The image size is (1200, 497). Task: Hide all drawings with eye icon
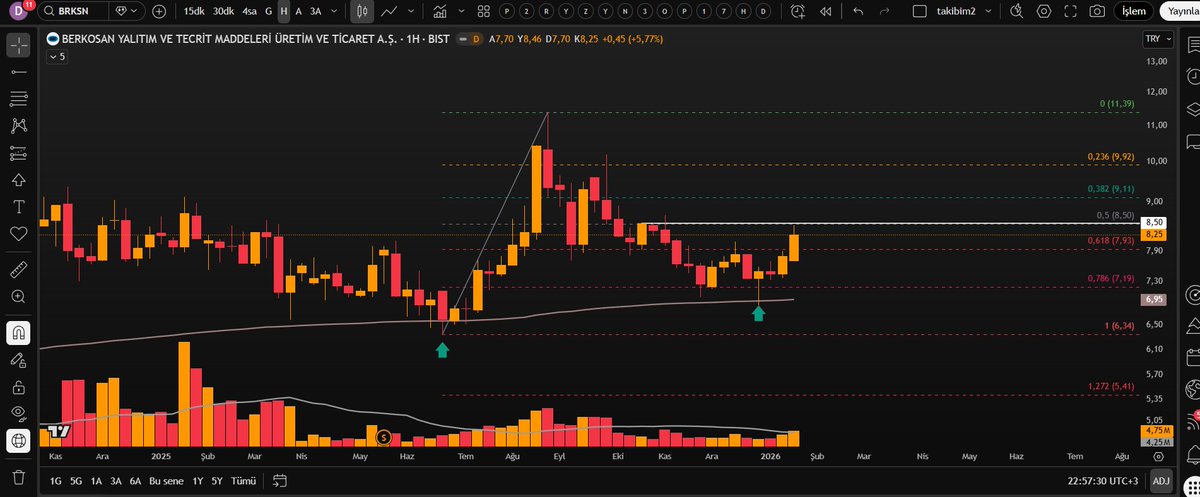[x=18, y=413]
